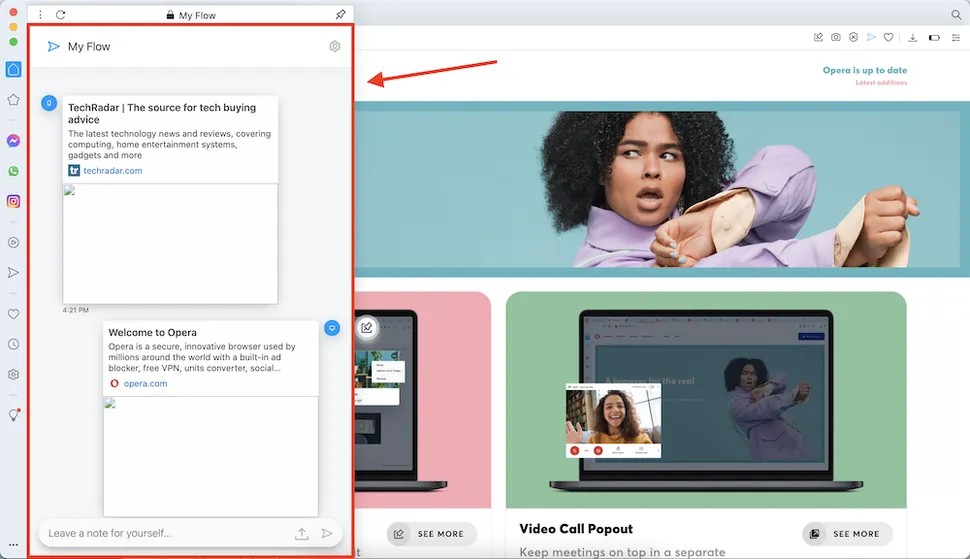This screenshot has width=970, height=559.
Task: Pin the My Flow panel
Action: click(340, 14)
